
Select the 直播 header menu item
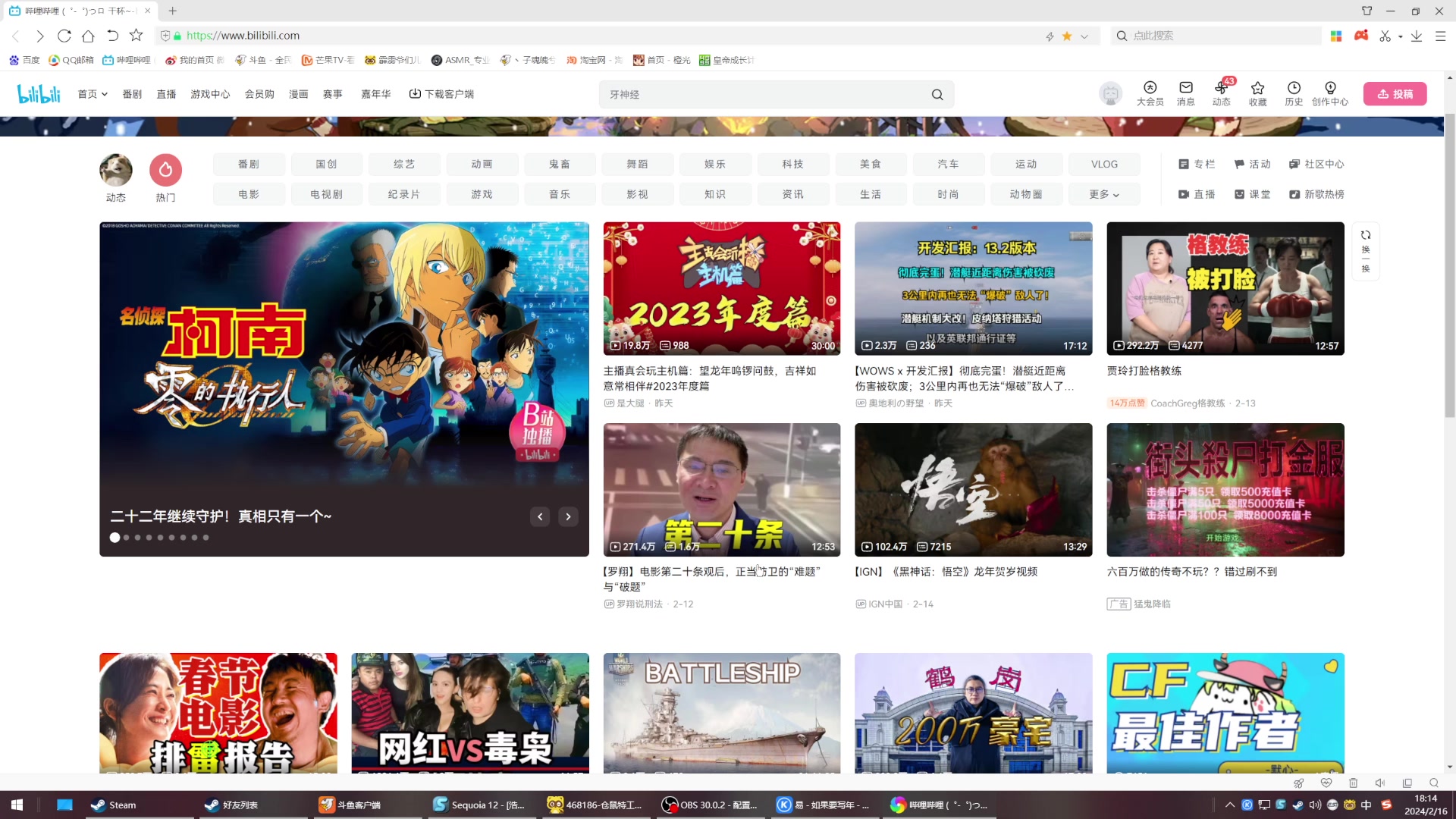[x=166, y=94]
